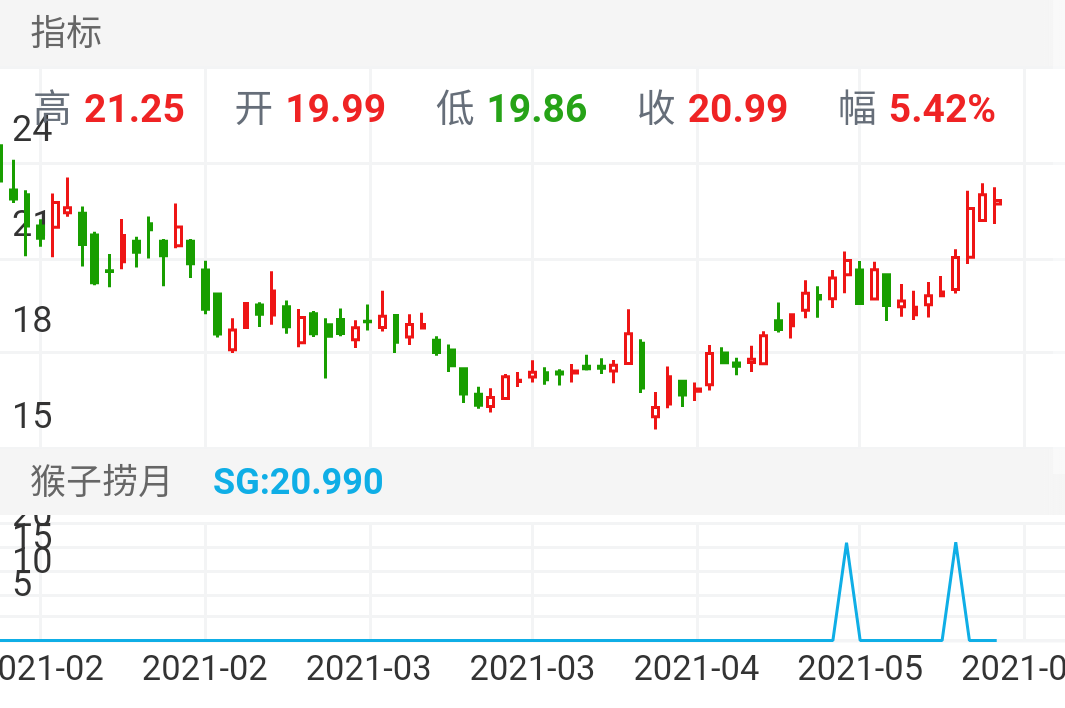Pick the 2021-04 date axis label
The image size is (1065, 708).
(x=696, y=669)
